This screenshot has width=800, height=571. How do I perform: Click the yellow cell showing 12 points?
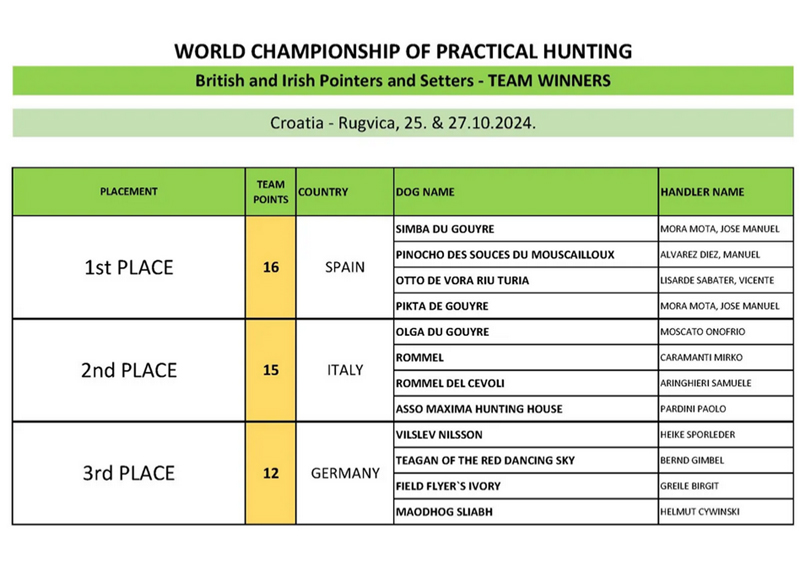tap(270, 473)
